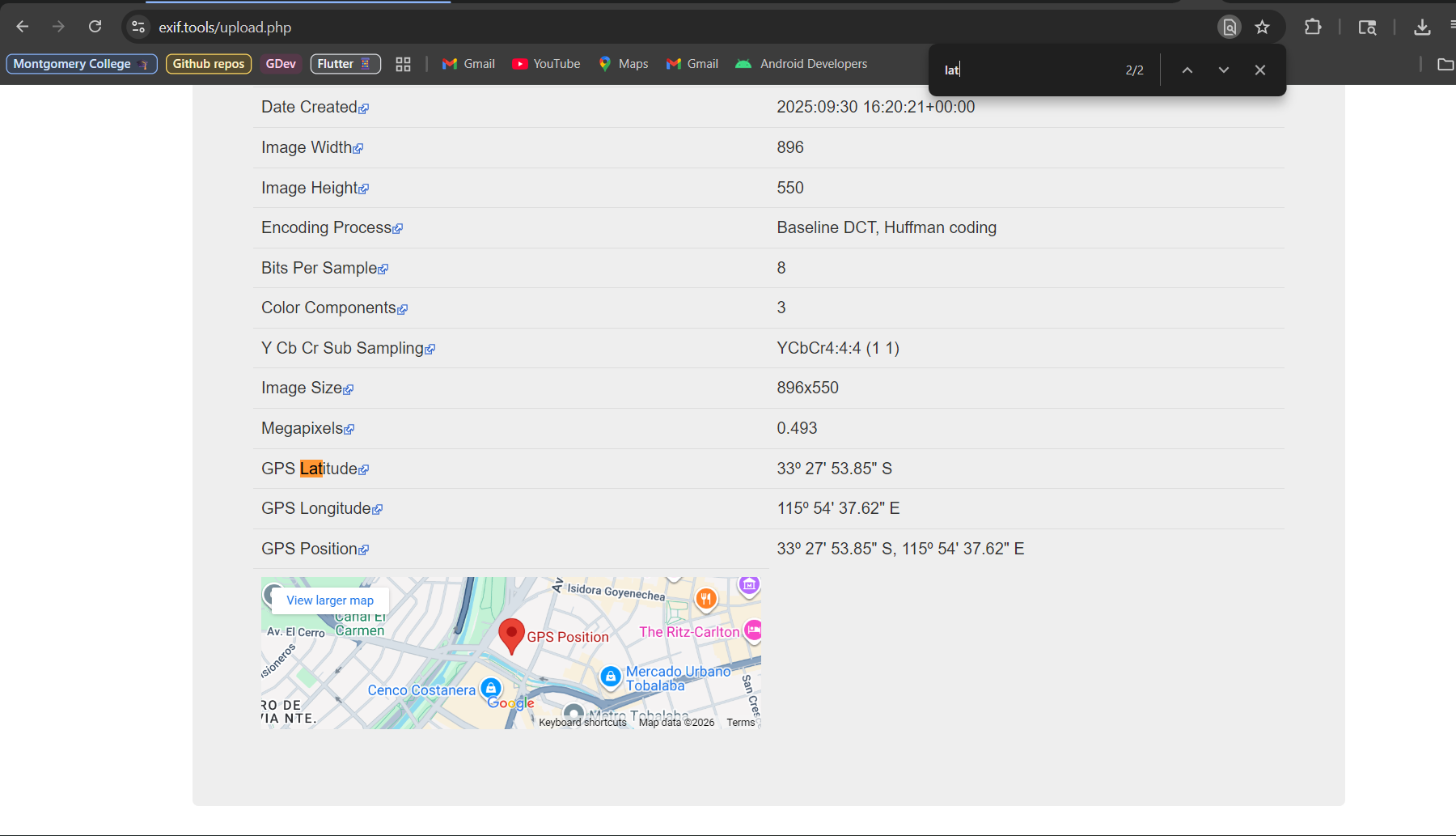Screen dimensions: 1456x836
Task: Open the Flutter bookmark folder
Action: click(x=345, y=64)
